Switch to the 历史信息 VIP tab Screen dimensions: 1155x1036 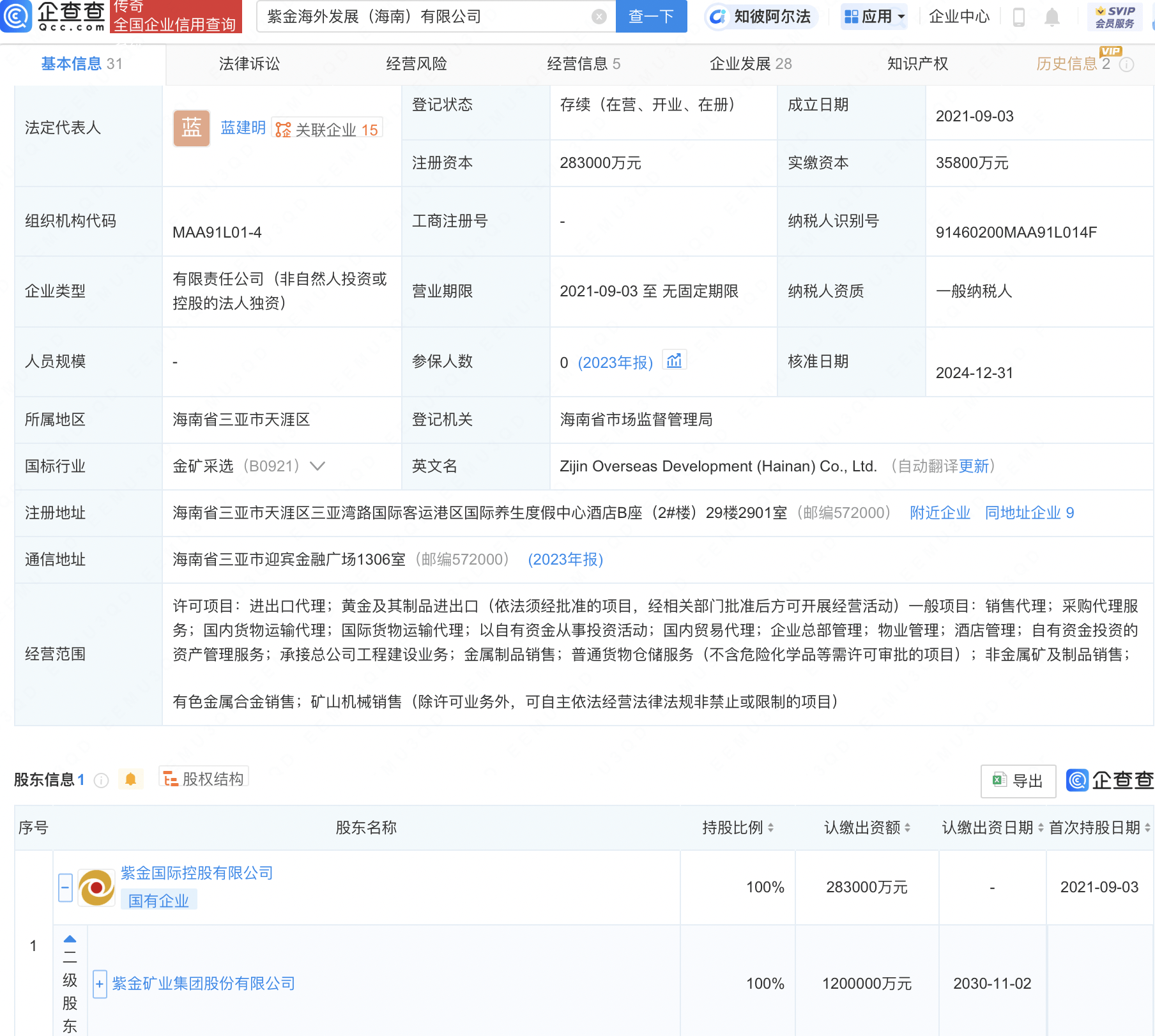coord(1073,64)
